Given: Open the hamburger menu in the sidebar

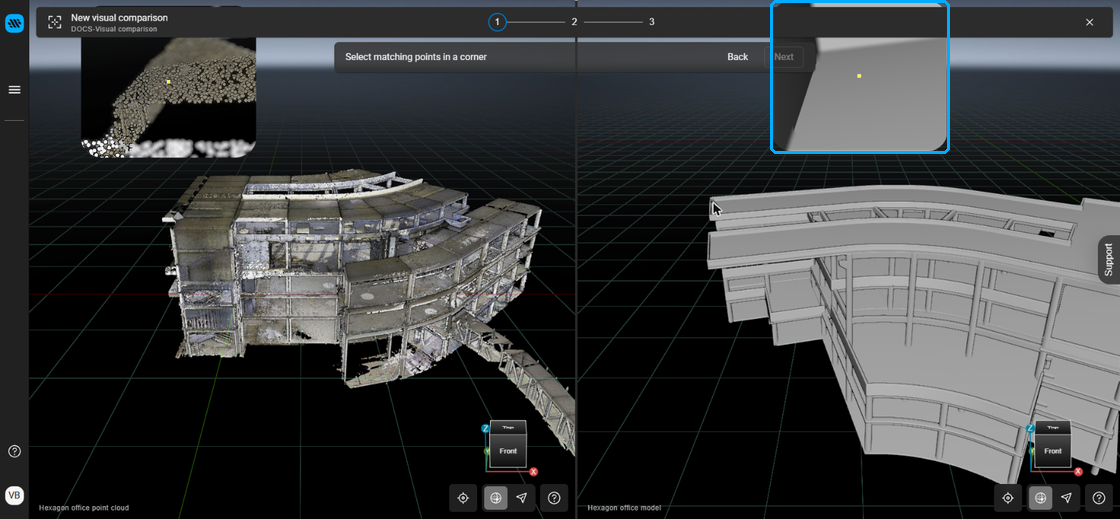Looking at the screenshot, I should coord(14,90).
